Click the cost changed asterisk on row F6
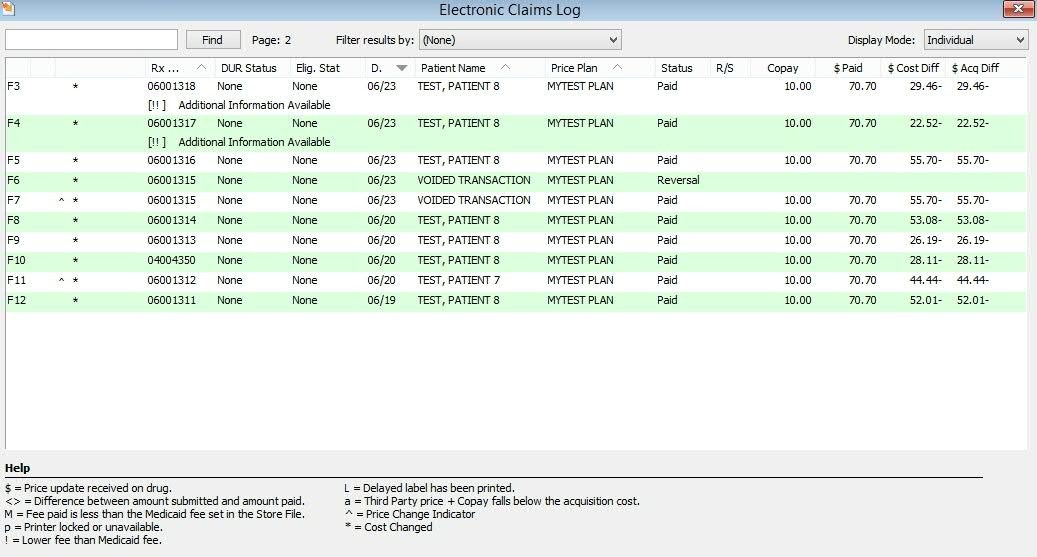The image size is (1037, 557). [x=75, y=181]
